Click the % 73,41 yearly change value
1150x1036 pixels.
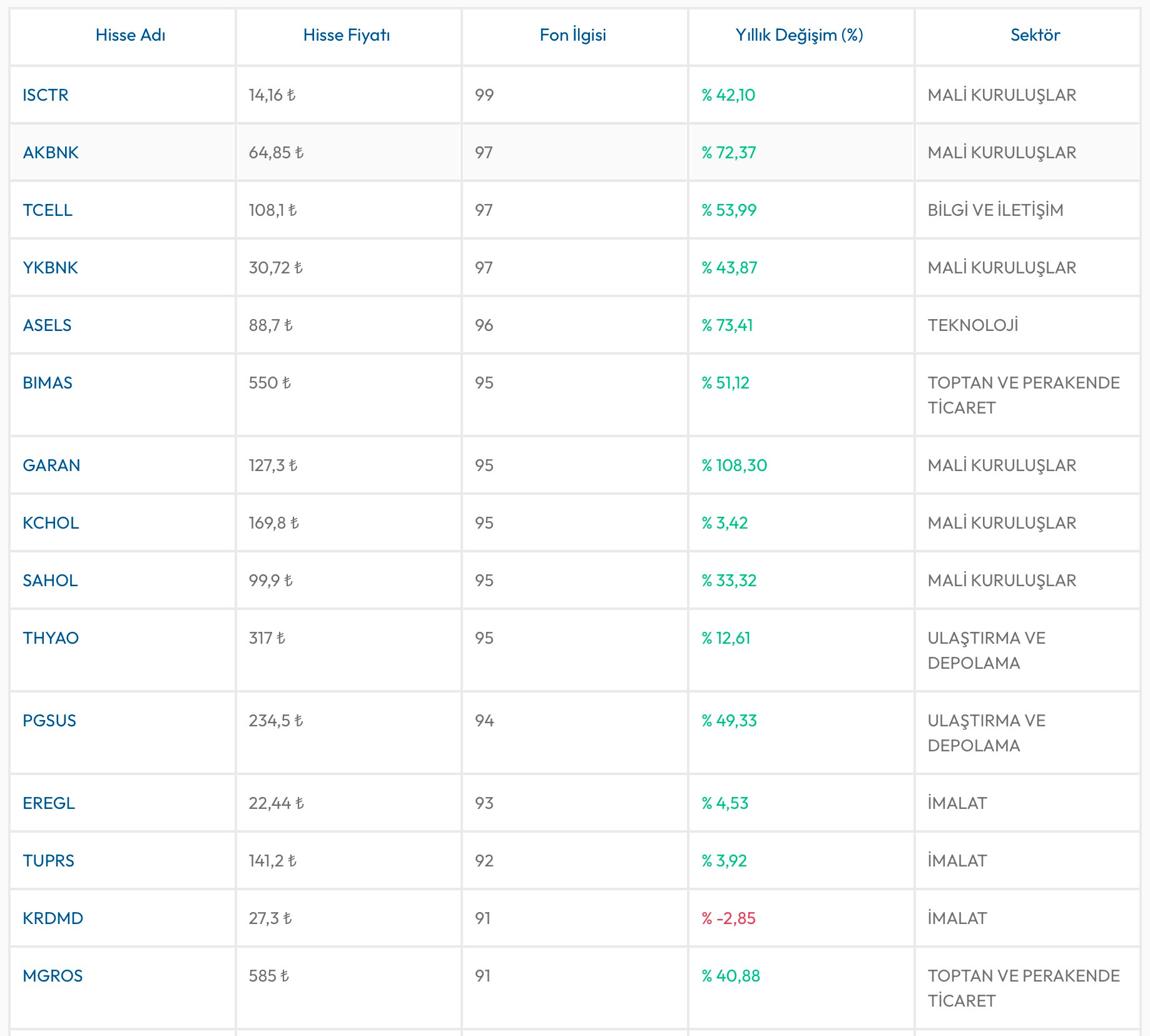[x=727, y=325]
